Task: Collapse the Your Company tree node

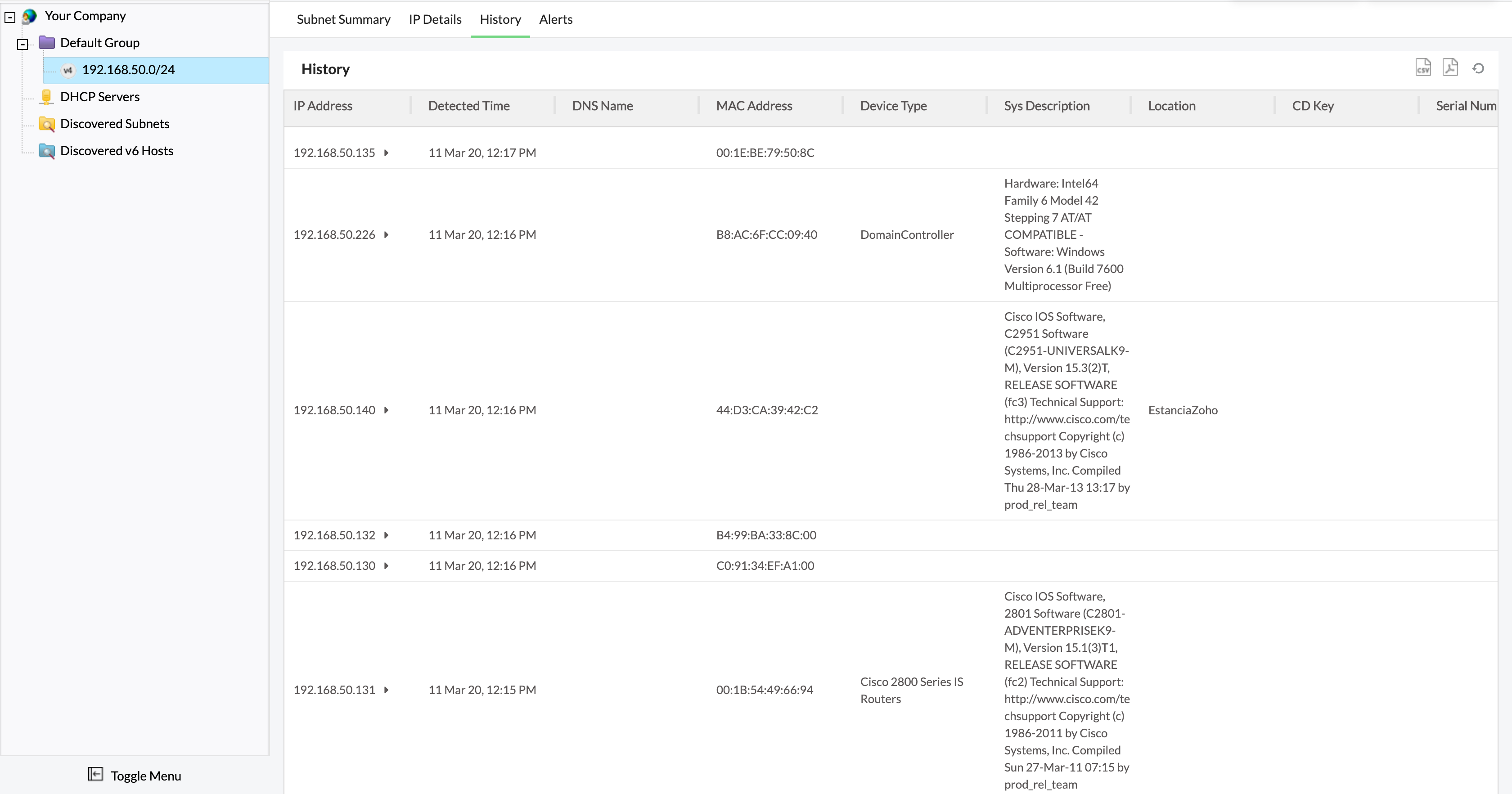Action: (10, 17)
